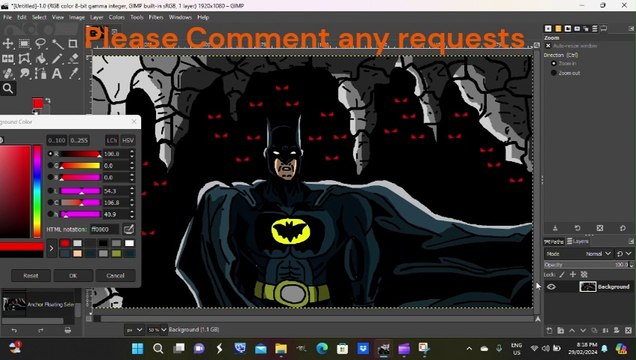
Task: Switch to HSV color model button
Action: point(128,140)
